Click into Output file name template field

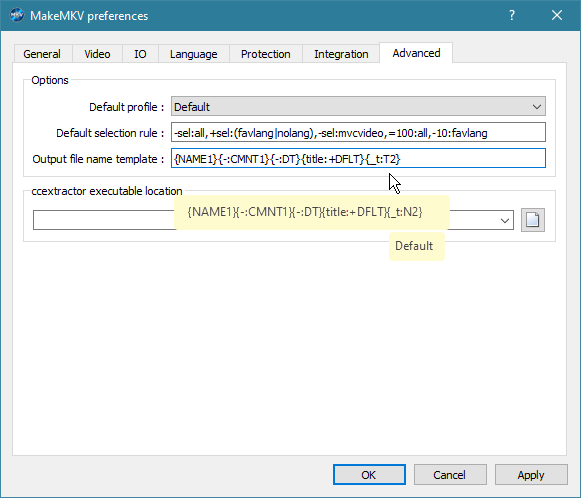(x=358, y=158)
